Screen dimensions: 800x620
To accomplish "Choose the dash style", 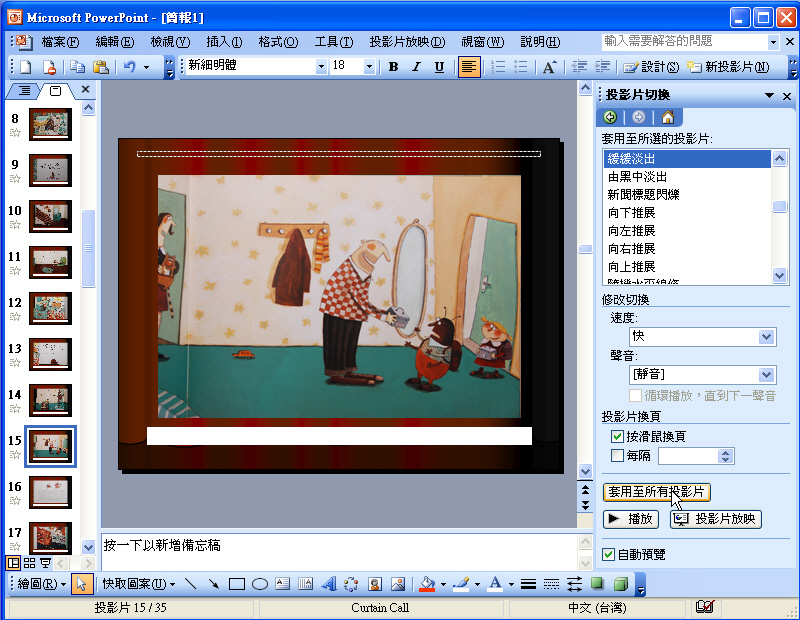I will [x=551, y=584].
